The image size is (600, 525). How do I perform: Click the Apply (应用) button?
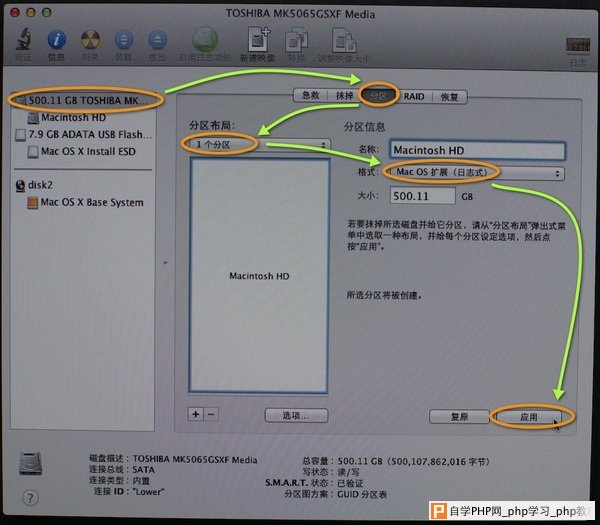[x=528, y=417]
